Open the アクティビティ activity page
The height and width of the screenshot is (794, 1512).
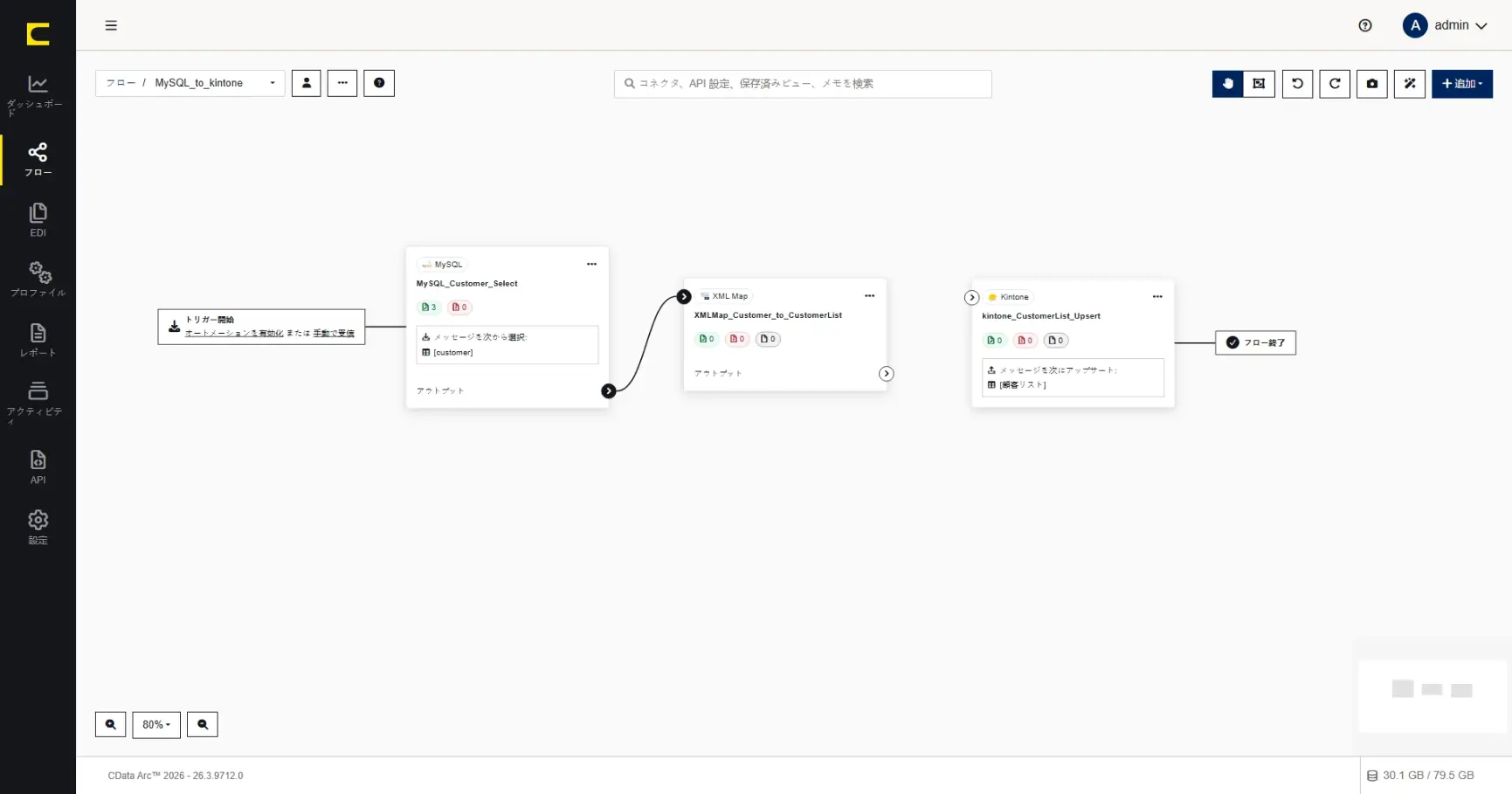tap(38, 402)
